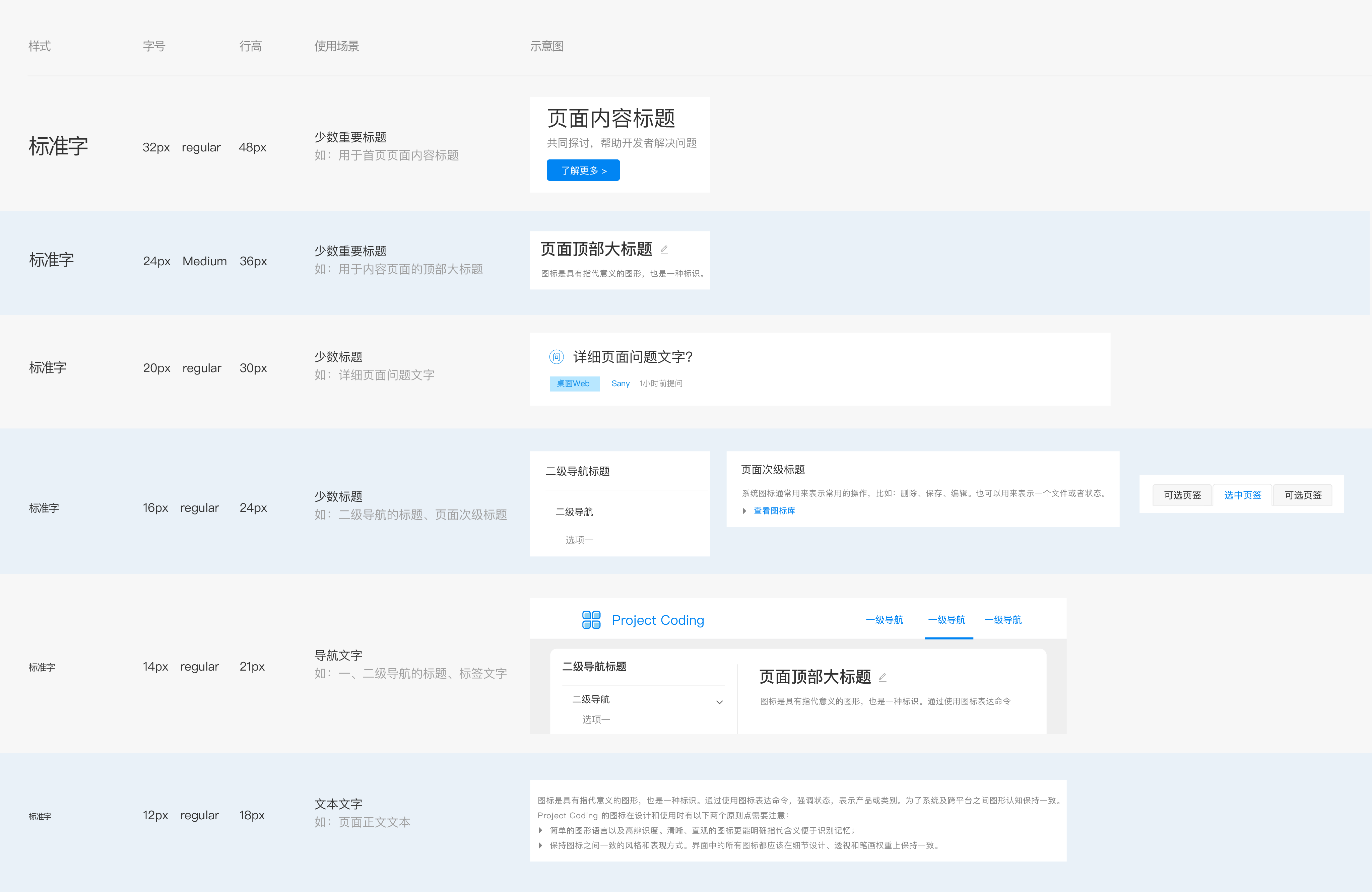Click the round 问 question icon
1372x892 pixels.
point(556,357)
